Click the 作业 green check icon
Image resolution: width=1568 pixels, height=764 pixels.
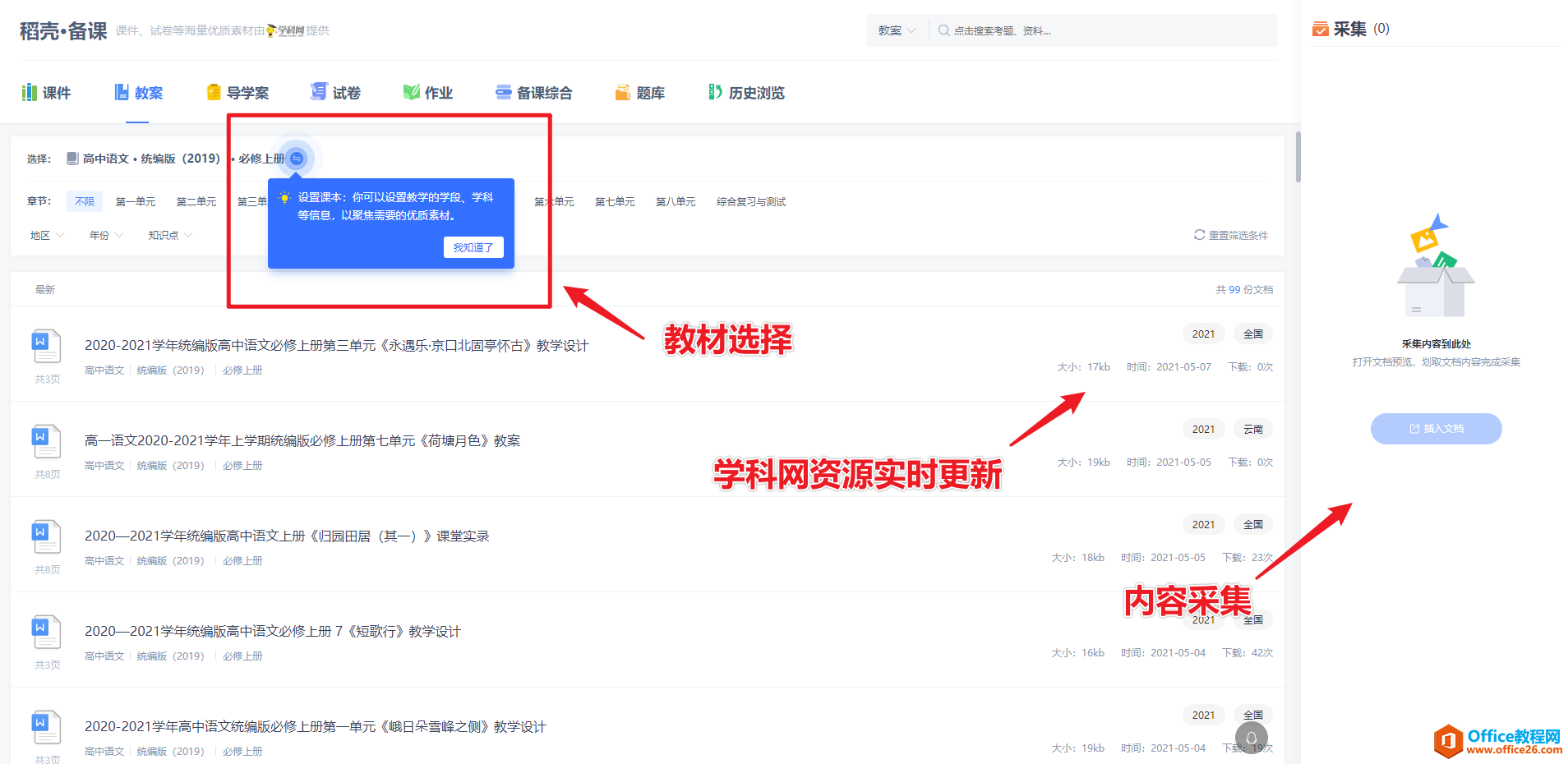pos(412,92)
